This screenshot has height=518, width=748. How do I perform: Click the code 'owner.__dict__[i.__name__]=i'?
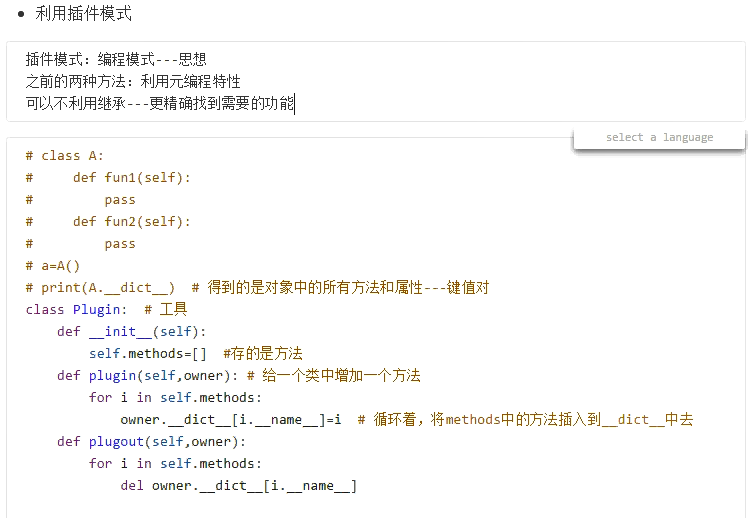click(231, 419)
